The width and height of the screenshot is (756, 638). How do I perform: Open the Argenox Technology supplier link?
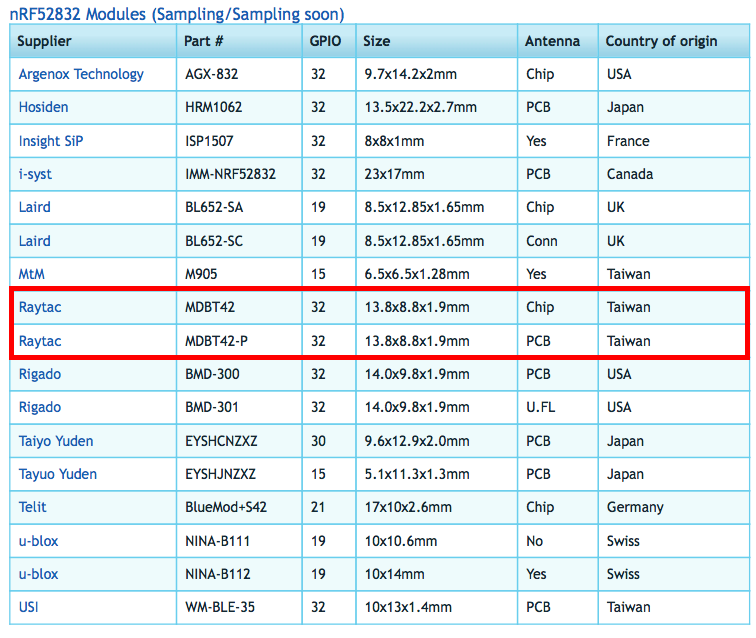coord(81,74)
